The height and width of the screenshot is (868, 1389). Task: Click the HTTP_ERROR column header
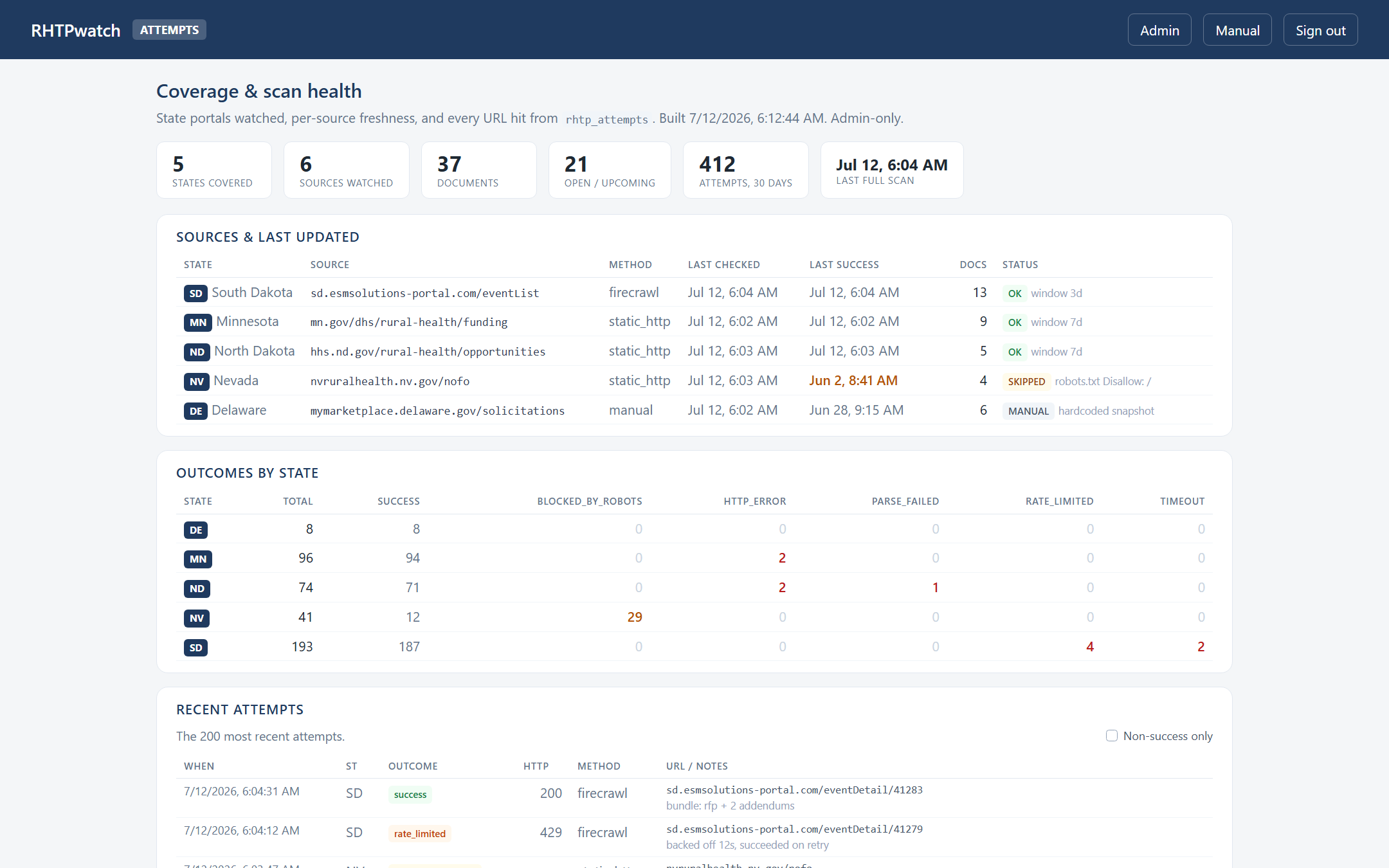tap(755, 502)
